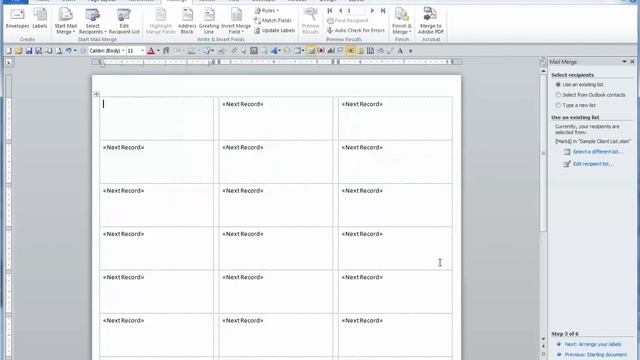This screenshot has height=360, width=640.
Task: Go to the previous record arrow
Action: pos(340,11)
